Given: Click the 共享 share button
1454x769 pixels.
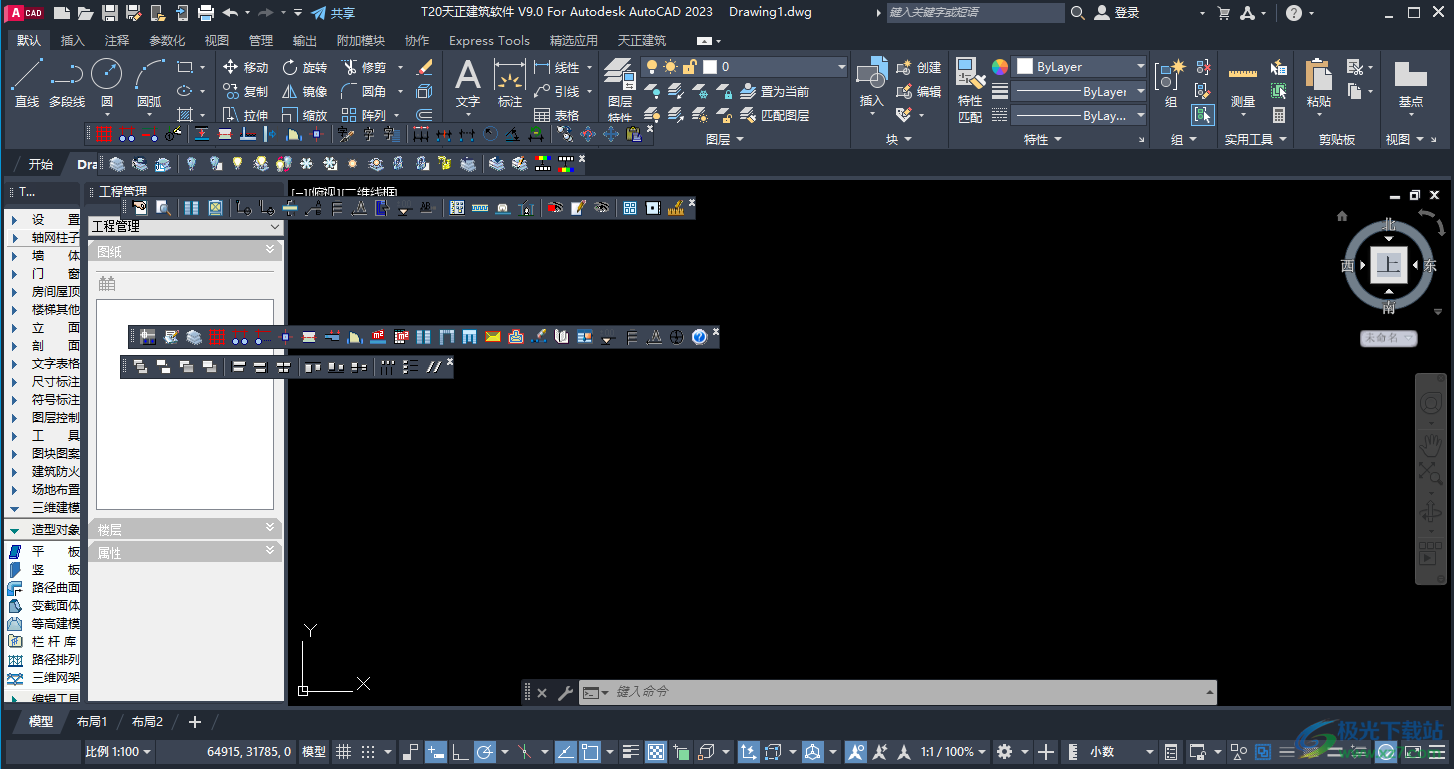Looking at the screenshot, I should coord(333,13).
